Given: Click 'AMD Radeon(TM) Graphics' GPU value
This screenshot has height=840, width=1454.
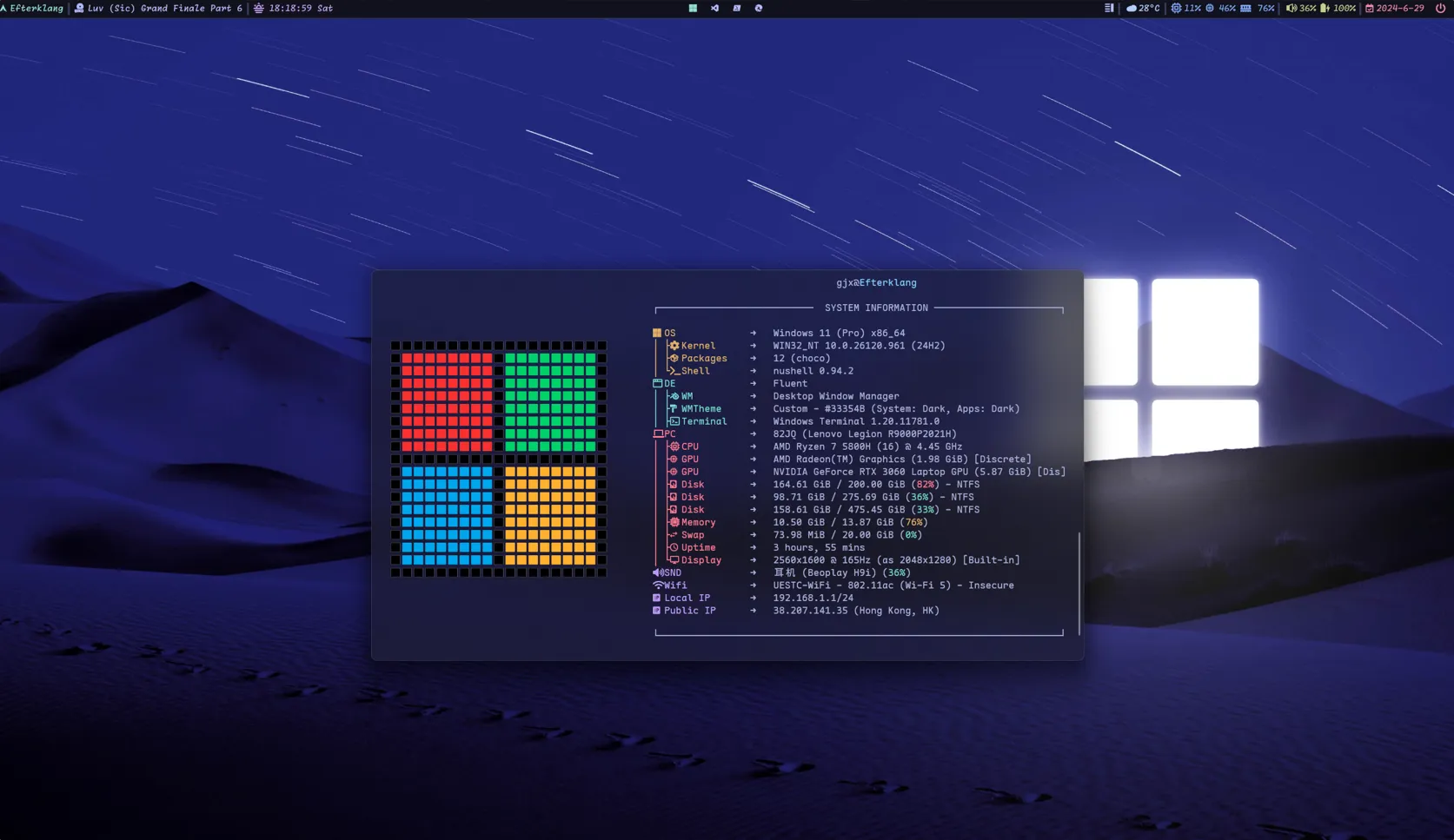Looking at the screenshot, I should [839, 459].
